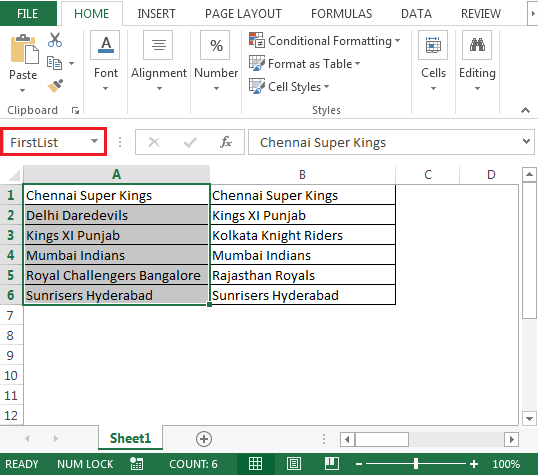Viewport: 538px width, 475px height.
Task: Switch to the DATA tab
Action: point(416,14)
